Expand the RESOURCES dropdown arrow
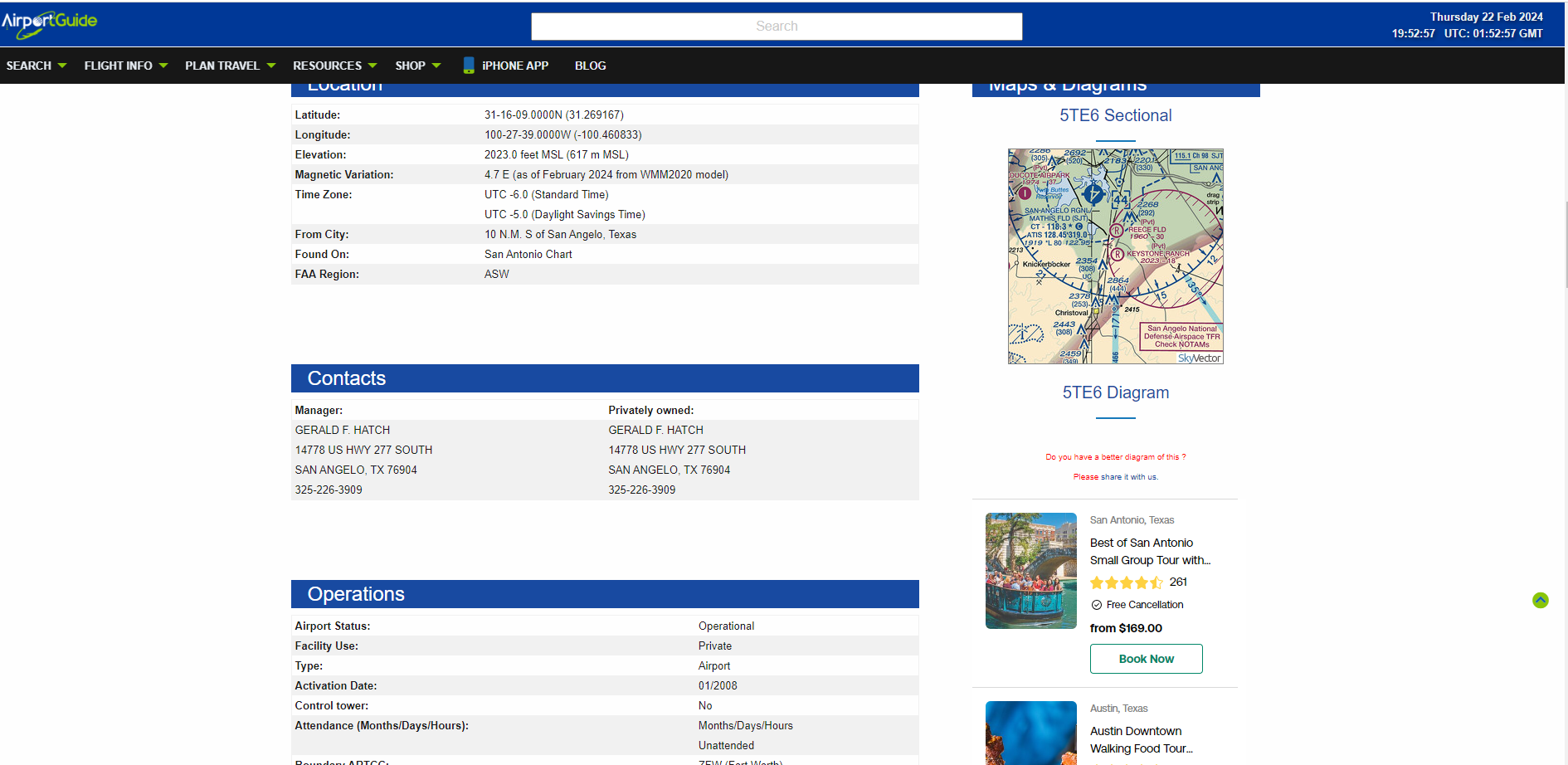 tap(373, 66)
